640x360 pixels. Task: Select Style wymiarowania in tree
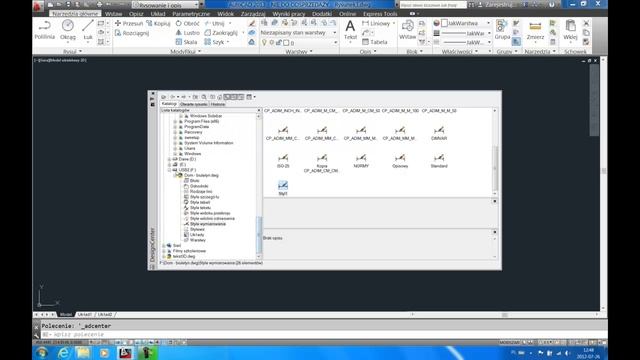point(207,224)
